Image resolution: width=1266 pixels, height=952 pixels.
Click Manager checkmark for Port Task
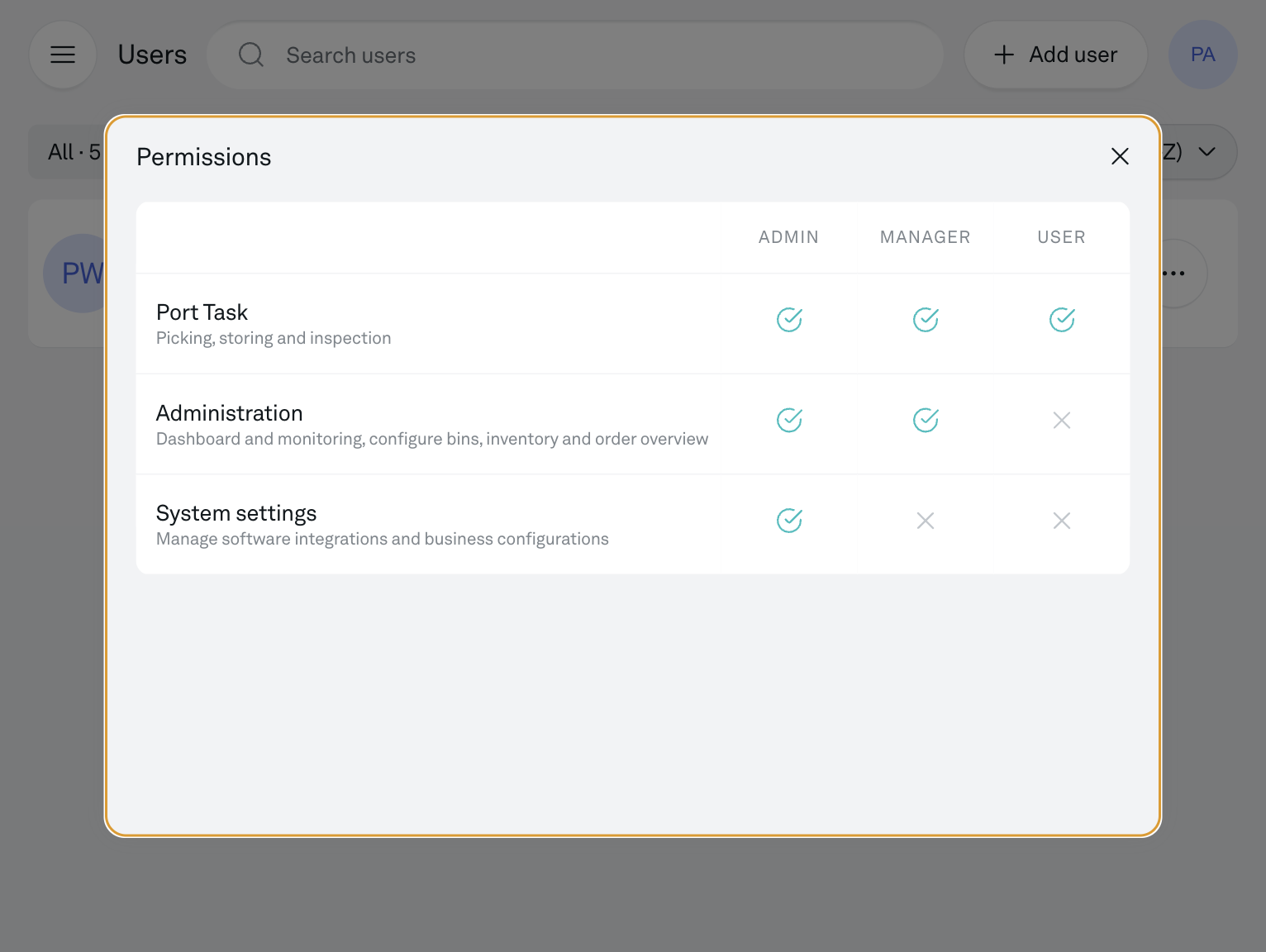tap(926, 320)
